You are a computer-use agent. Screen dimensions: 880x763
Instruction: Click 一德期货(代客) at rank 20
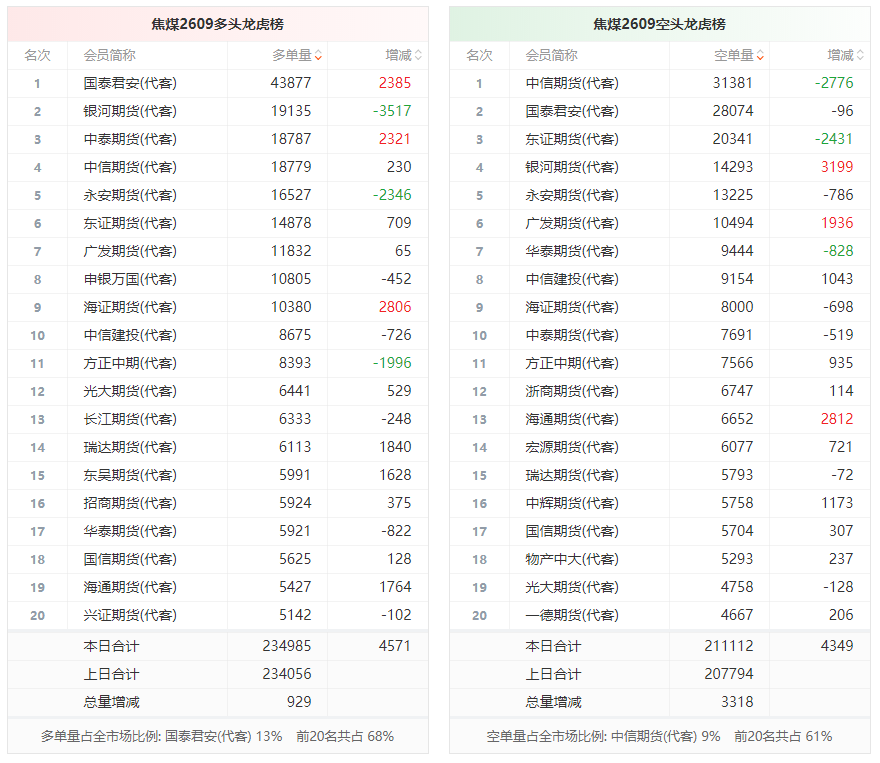pos(572,615)
